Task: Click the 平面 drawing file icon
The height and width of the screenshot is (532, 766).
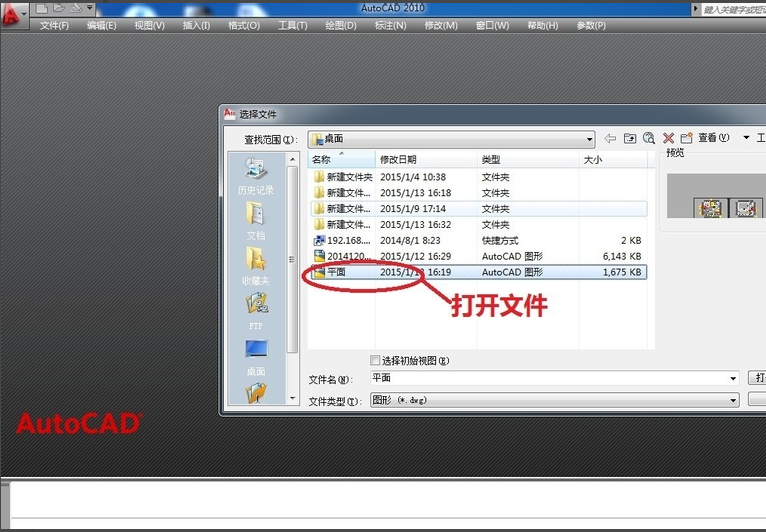Action: tap(319, 272)
